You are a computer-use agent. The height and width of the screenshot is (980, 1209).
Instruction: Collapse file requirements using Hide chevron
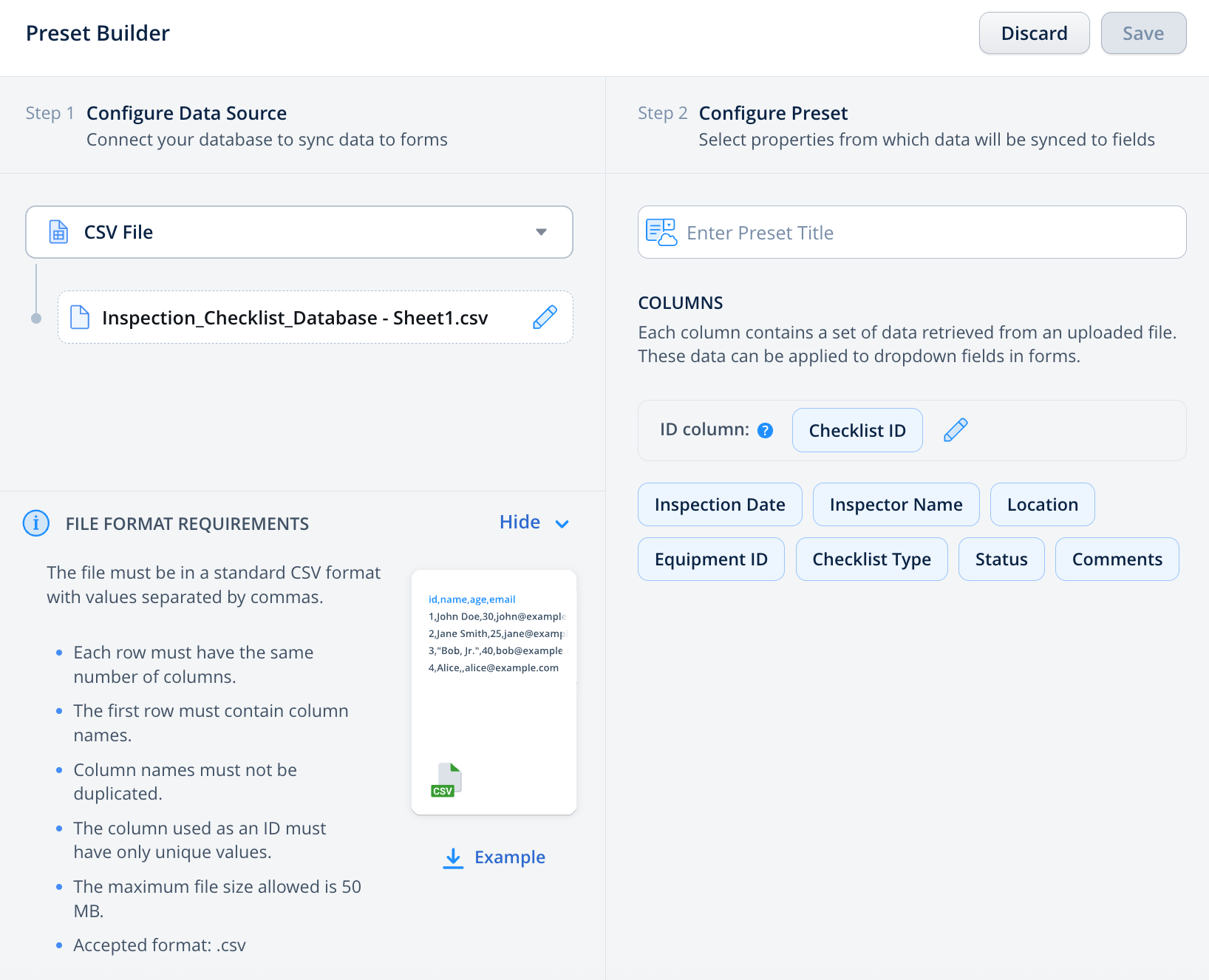(562, 524)
